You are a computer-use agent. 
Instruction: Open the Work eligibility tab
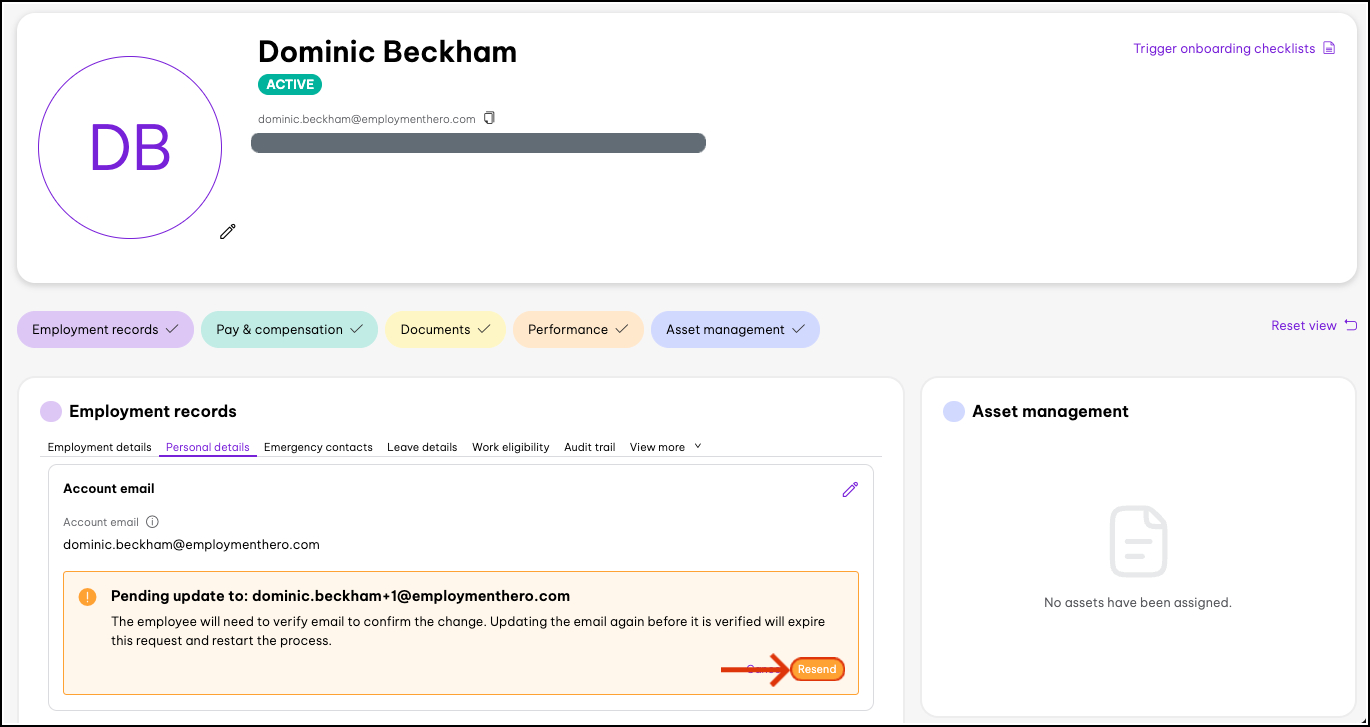(510, 447)
